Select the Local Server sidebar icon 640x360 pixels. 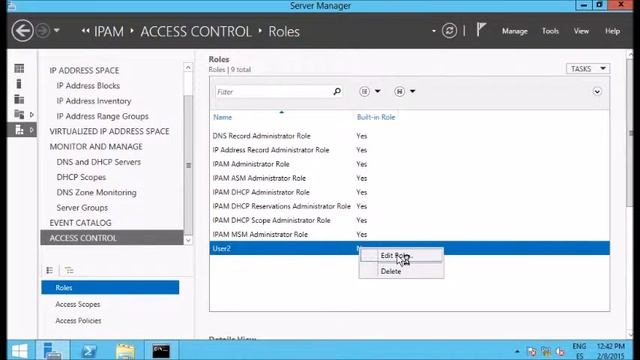tap(19, 84)
